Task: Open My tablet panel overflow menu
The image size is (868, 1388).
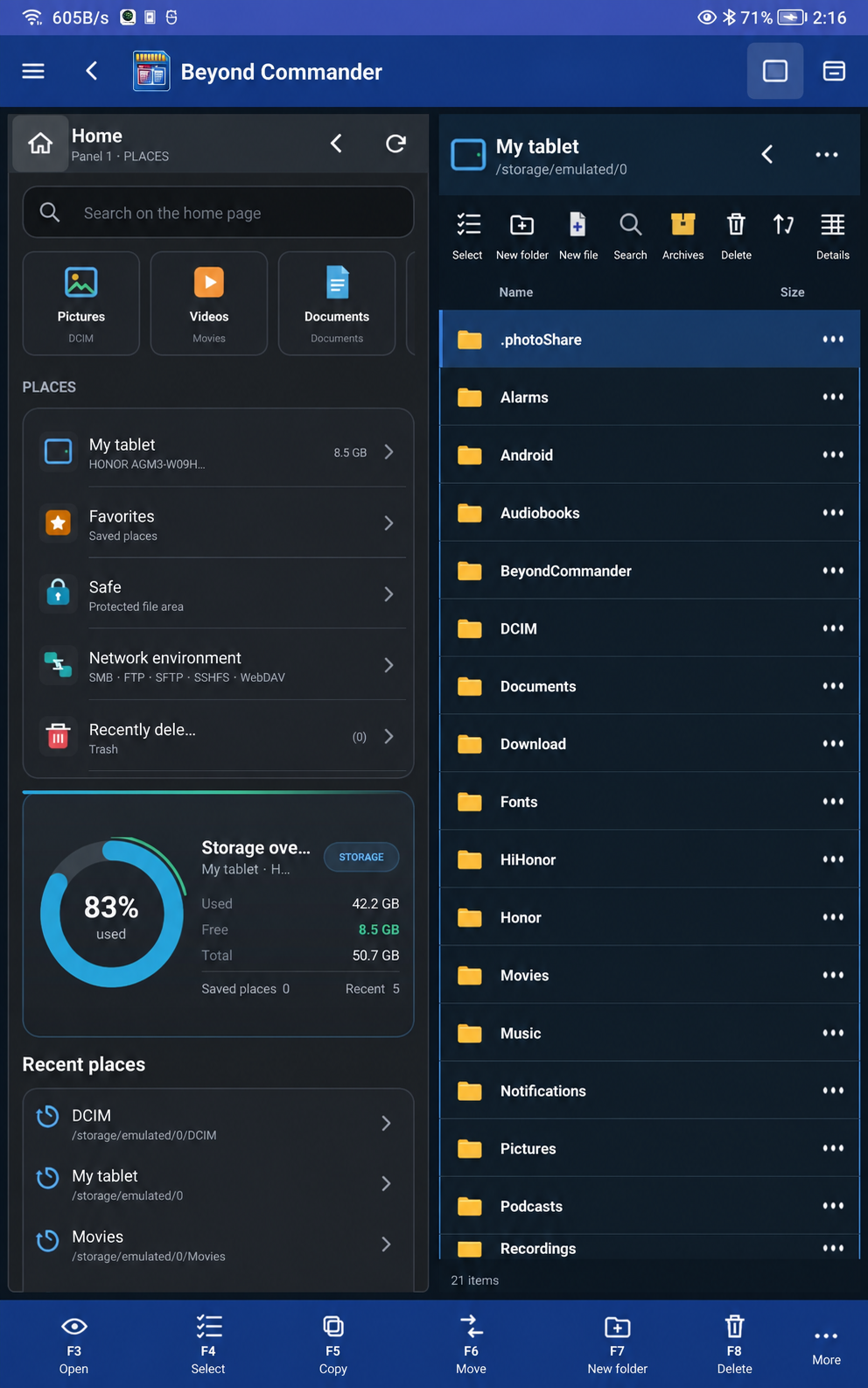Action: tap(827, 155)
